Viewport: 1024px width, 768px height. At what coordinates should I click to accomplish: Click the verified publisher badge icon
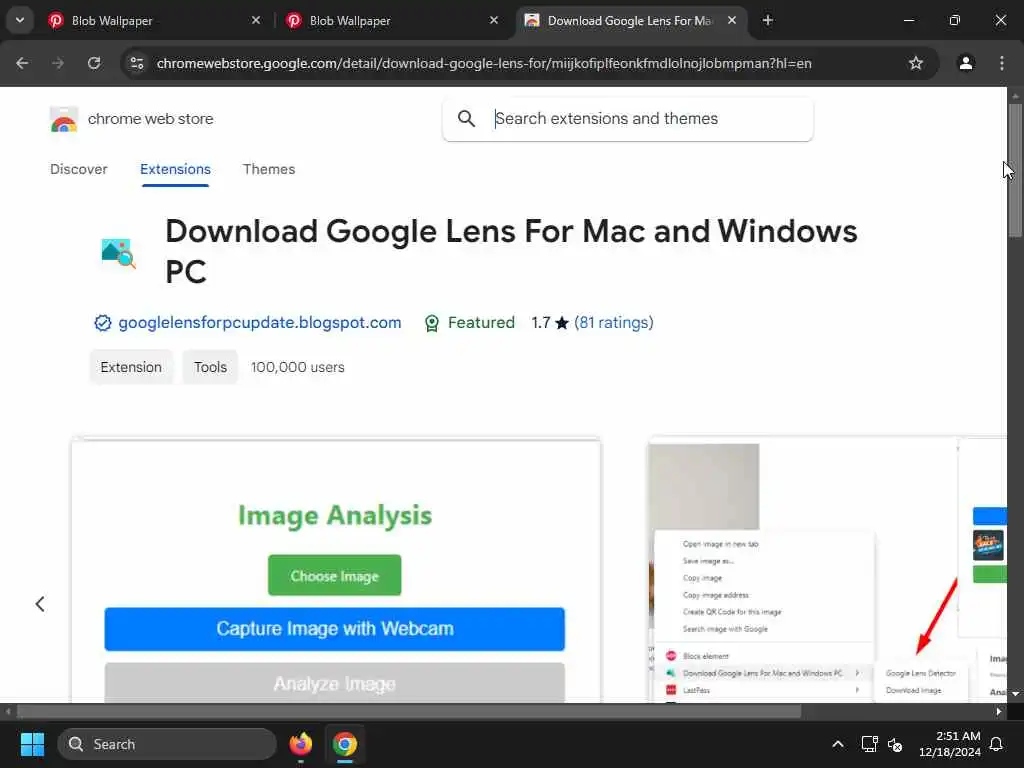click(x=103, y=323)
